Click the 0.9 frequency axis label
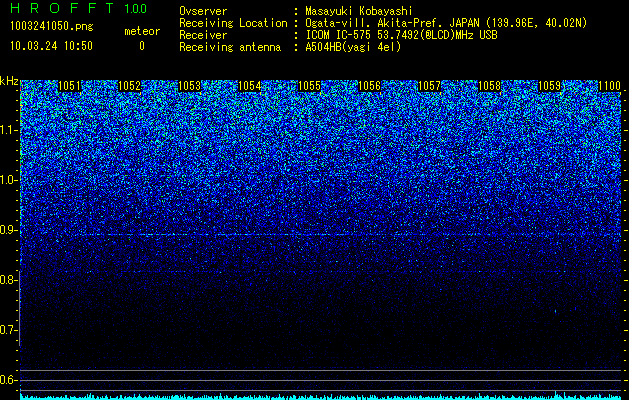Image resolution: width=629 pixels, height=400 pixels. pos(9,230)
